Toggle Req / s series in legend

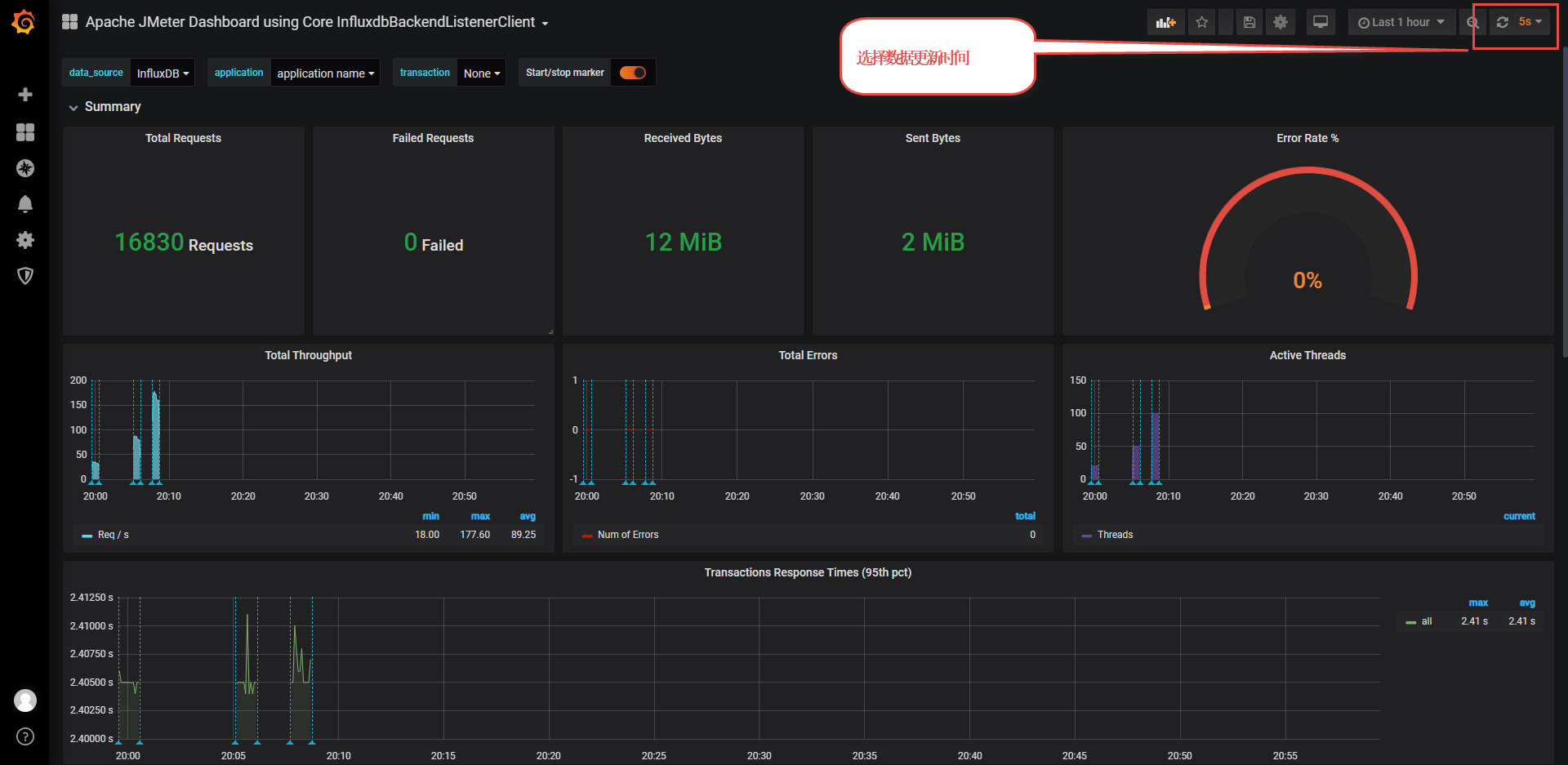tap(113, 535)
